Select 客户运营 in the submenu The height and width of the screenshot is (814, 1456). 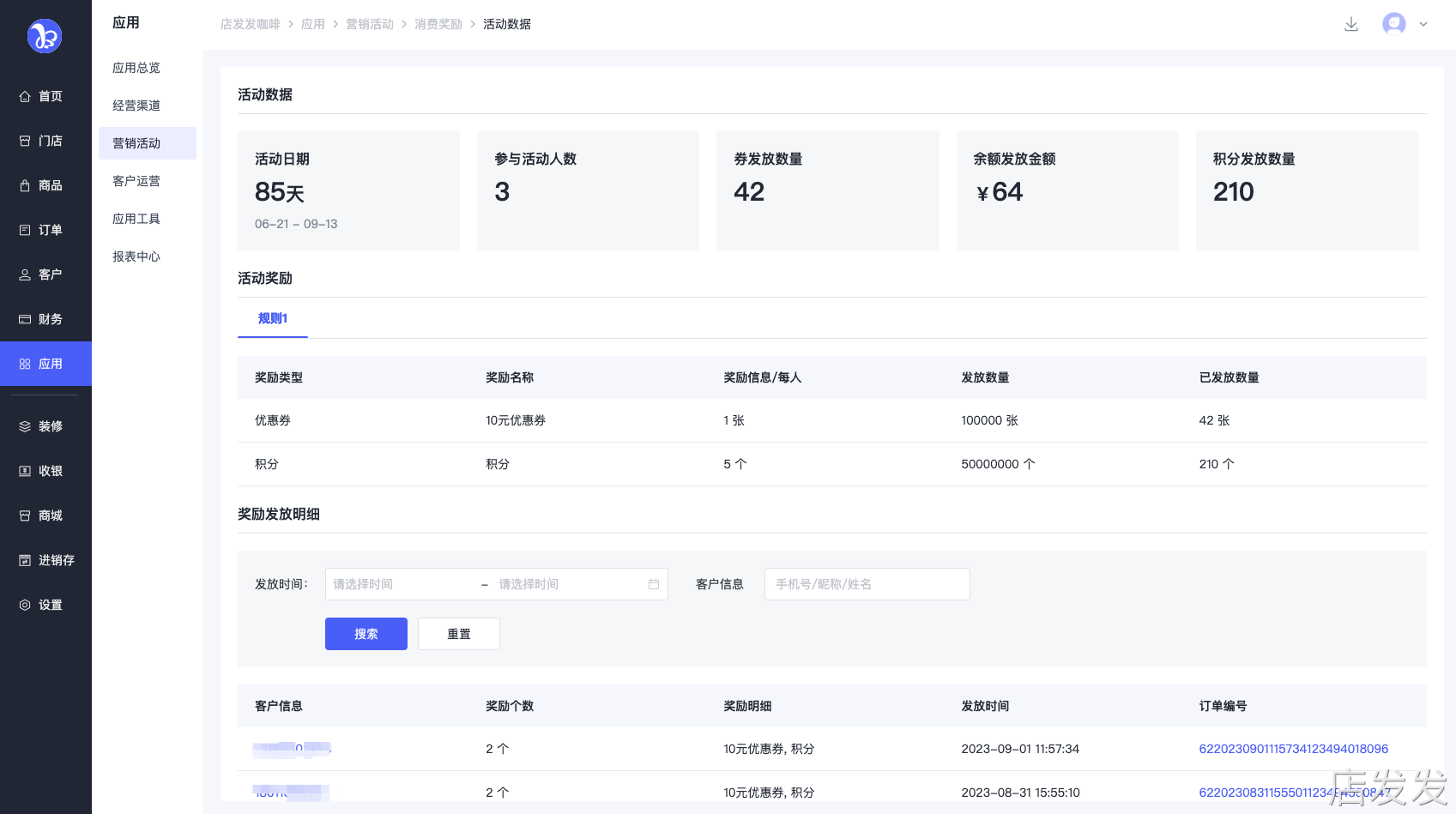(x=148, y=181)
